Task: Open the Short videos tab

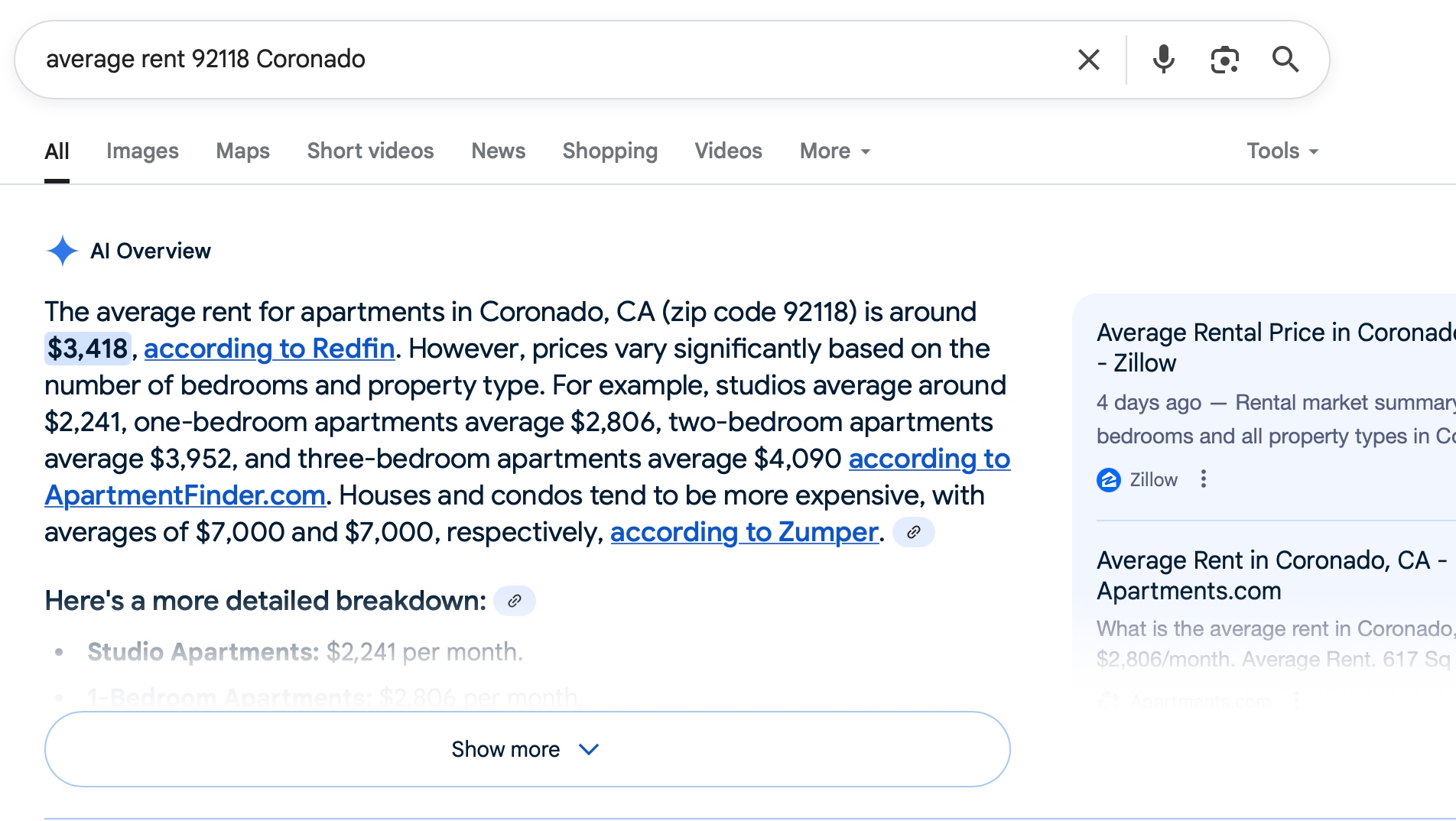Action: [x=370, y=151]
